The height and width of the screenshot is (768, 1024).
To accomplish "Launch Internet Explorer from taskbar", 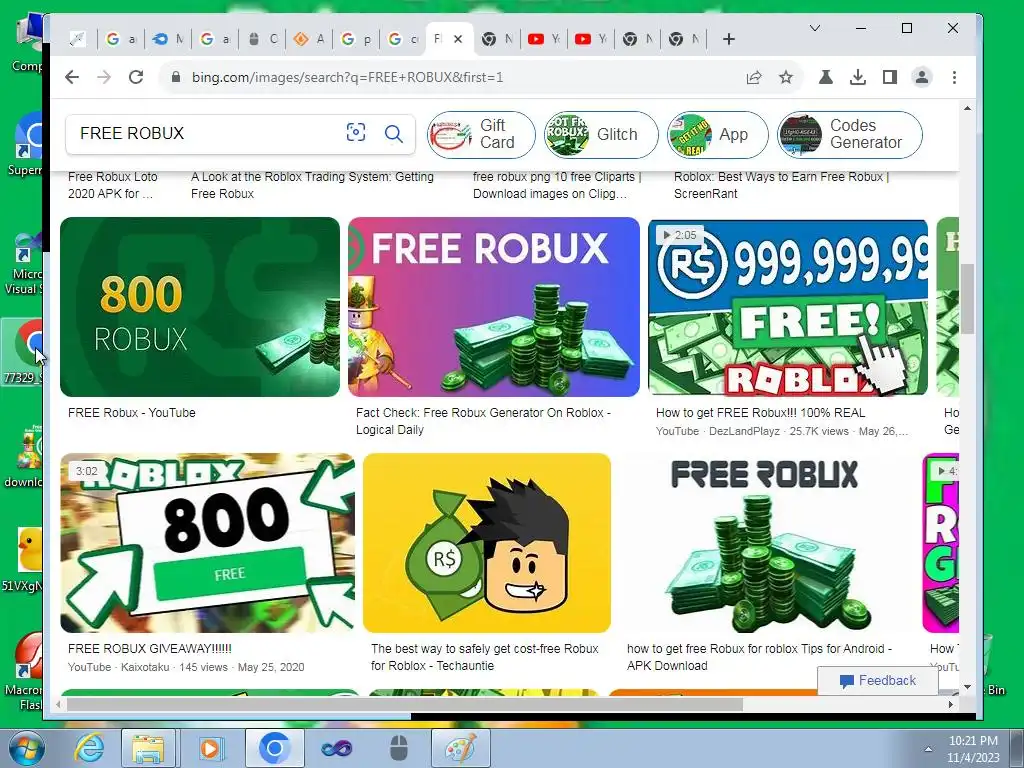I will click(x=89, y=748).
